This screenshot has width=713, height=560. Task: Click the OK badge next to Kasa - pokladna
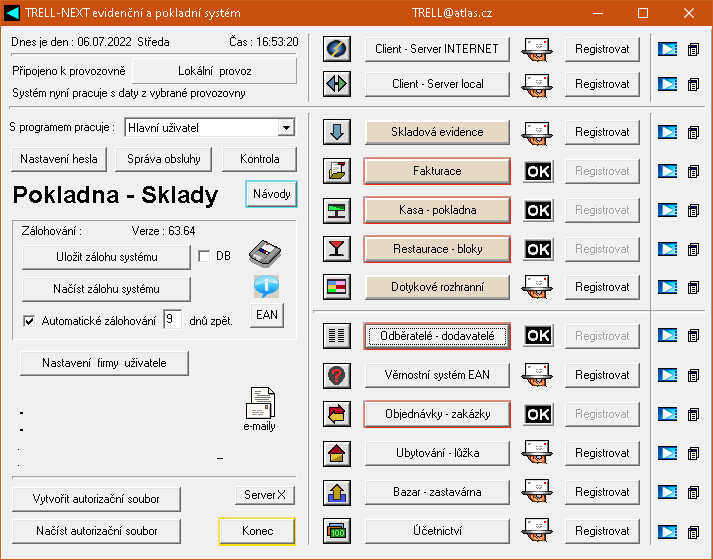(538, 210)
